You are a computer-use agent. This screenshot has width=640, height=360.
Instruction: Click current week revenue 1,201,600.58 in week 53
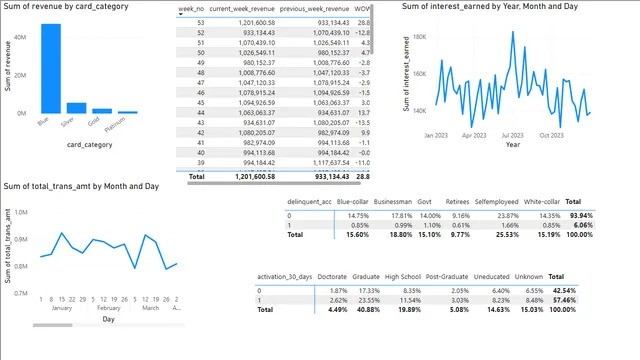pos(257,23)
